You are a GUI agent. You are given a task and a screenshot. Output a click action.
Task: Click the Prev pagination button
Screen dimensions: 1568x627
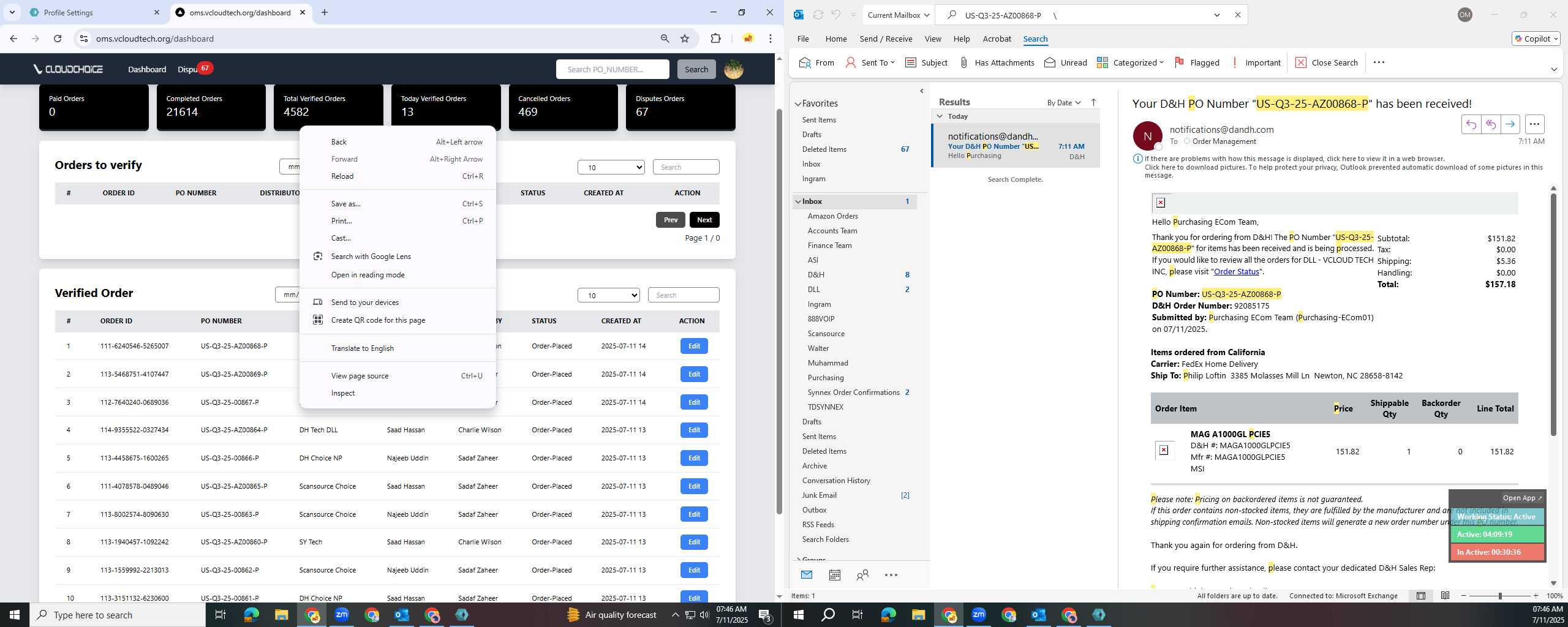click(x=671, y=220)
